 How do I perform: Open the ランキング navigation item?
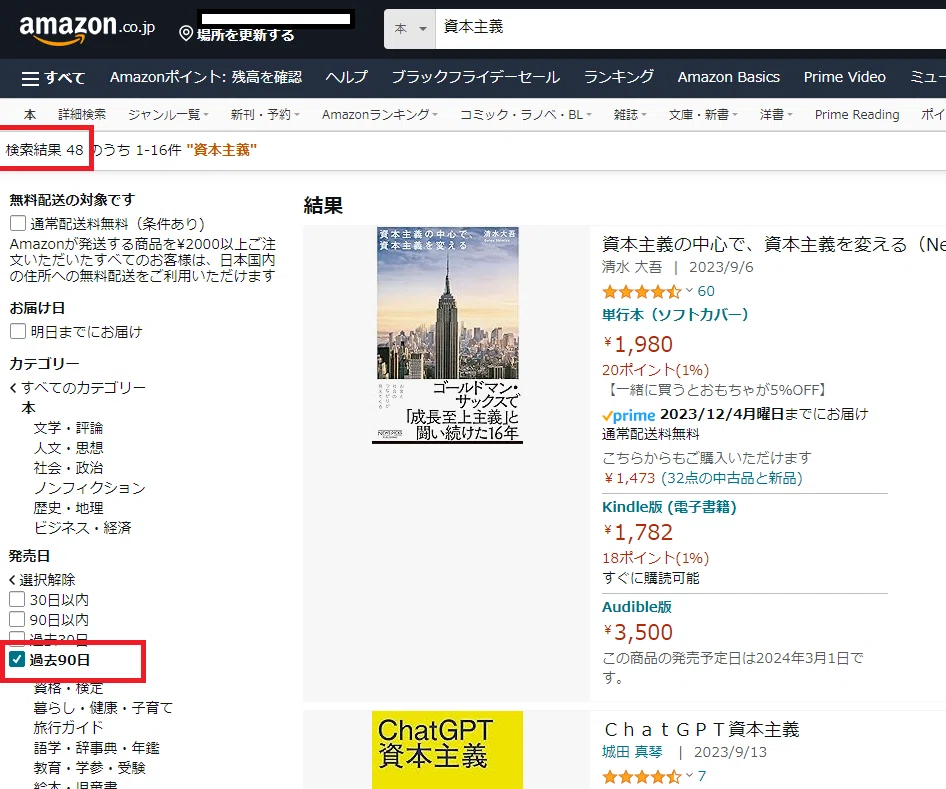click(x=619, y=77)
